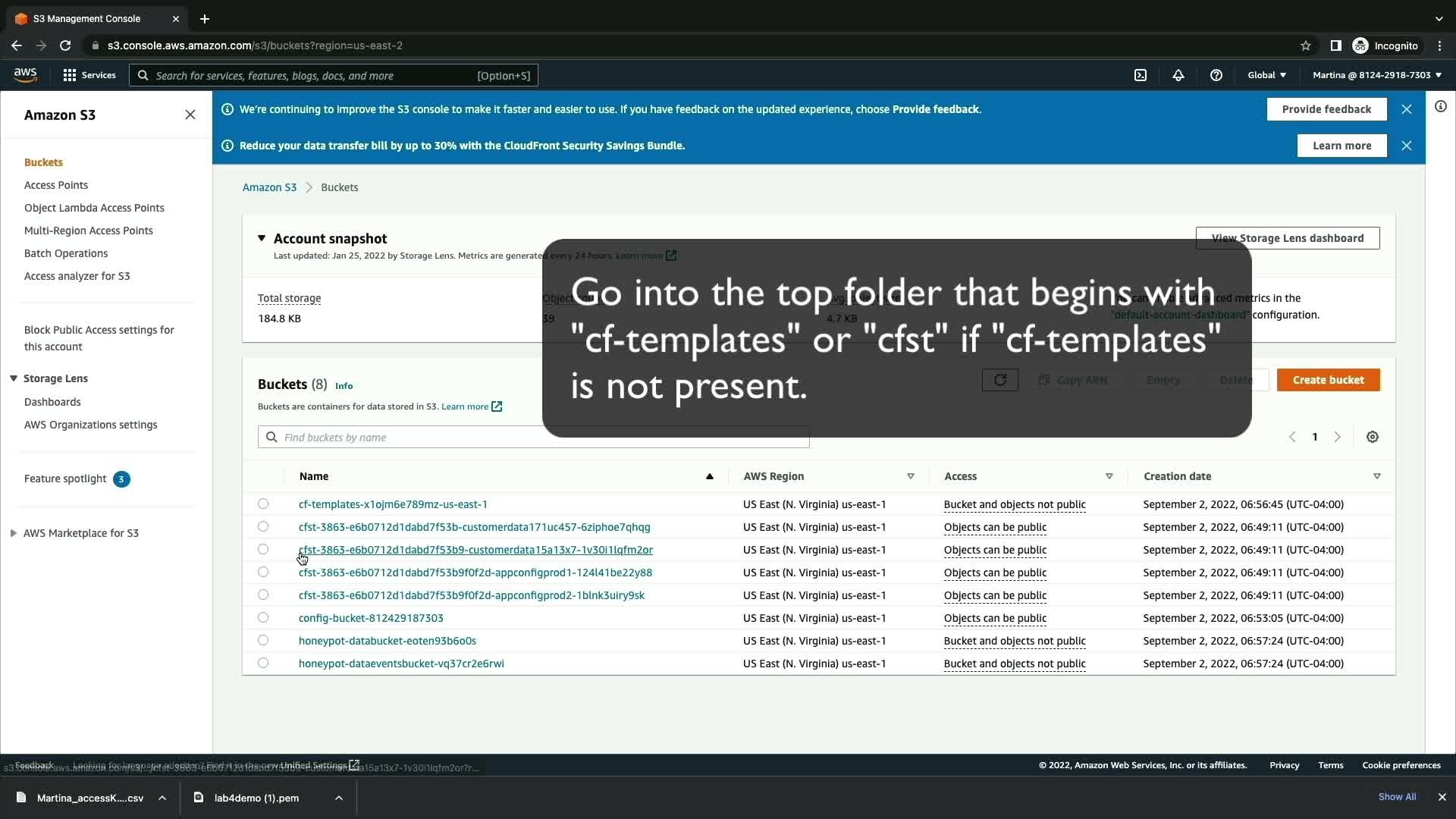Open table preferences gear icon
The width and height of the screenshot is (1456, 819).
1372,437
